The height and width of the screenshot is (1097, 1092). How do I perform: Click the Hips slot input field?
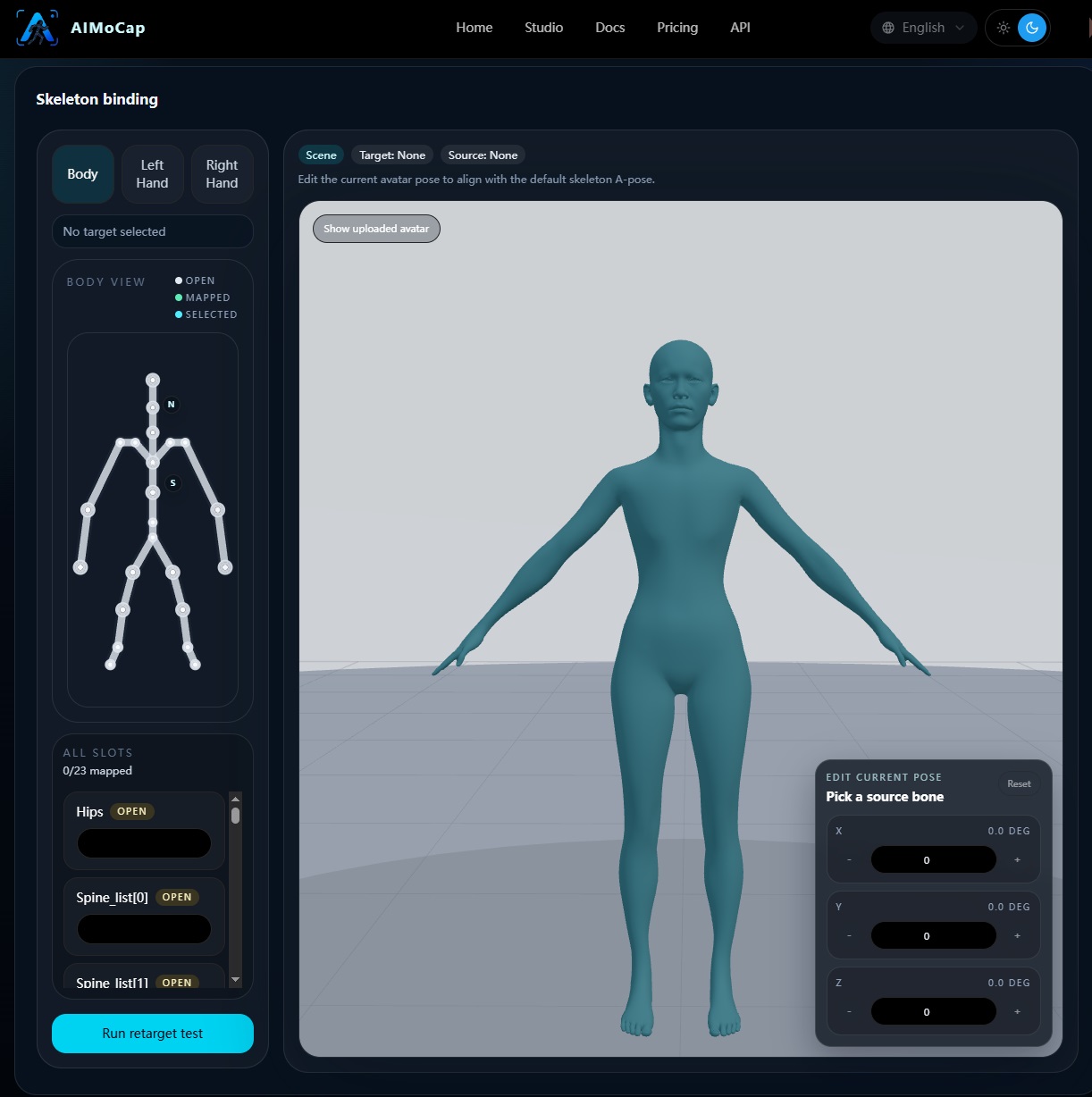pyautogui.click(x=144, y=843)
